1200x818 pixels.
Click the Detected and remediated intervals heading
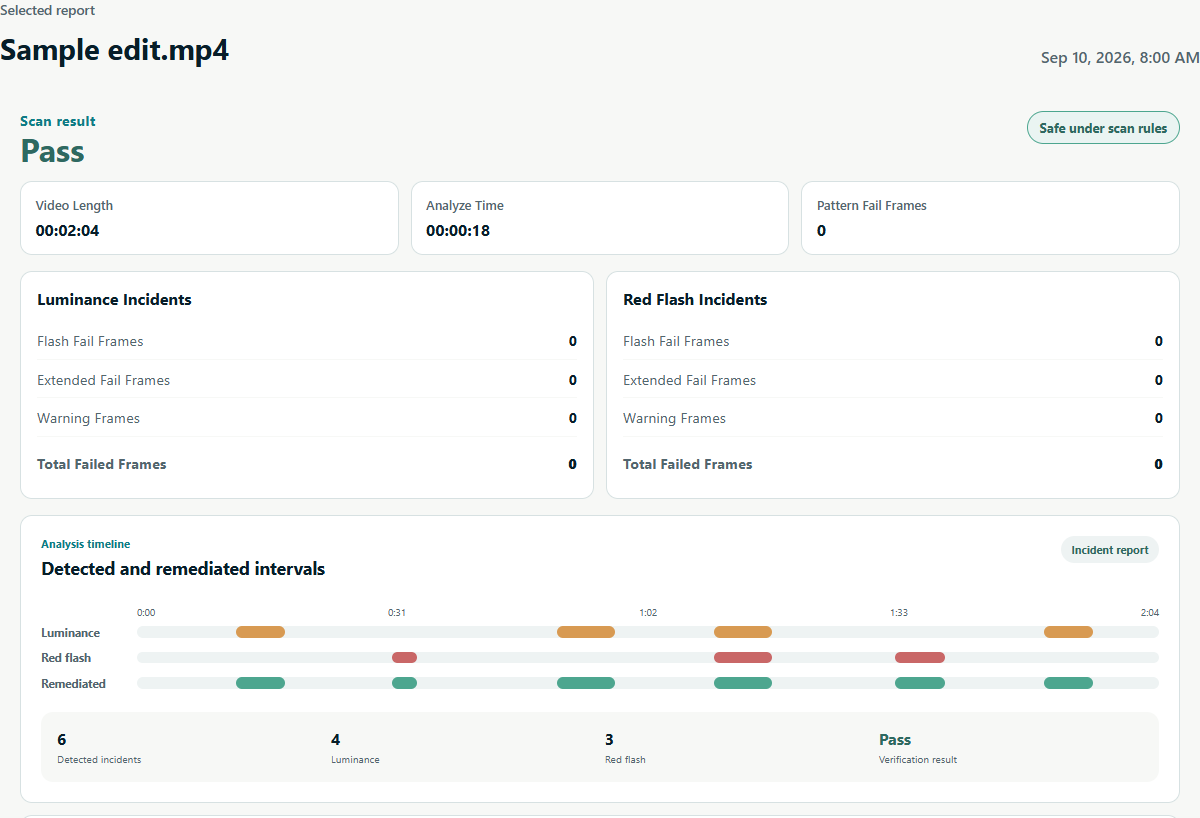point(183,569)
